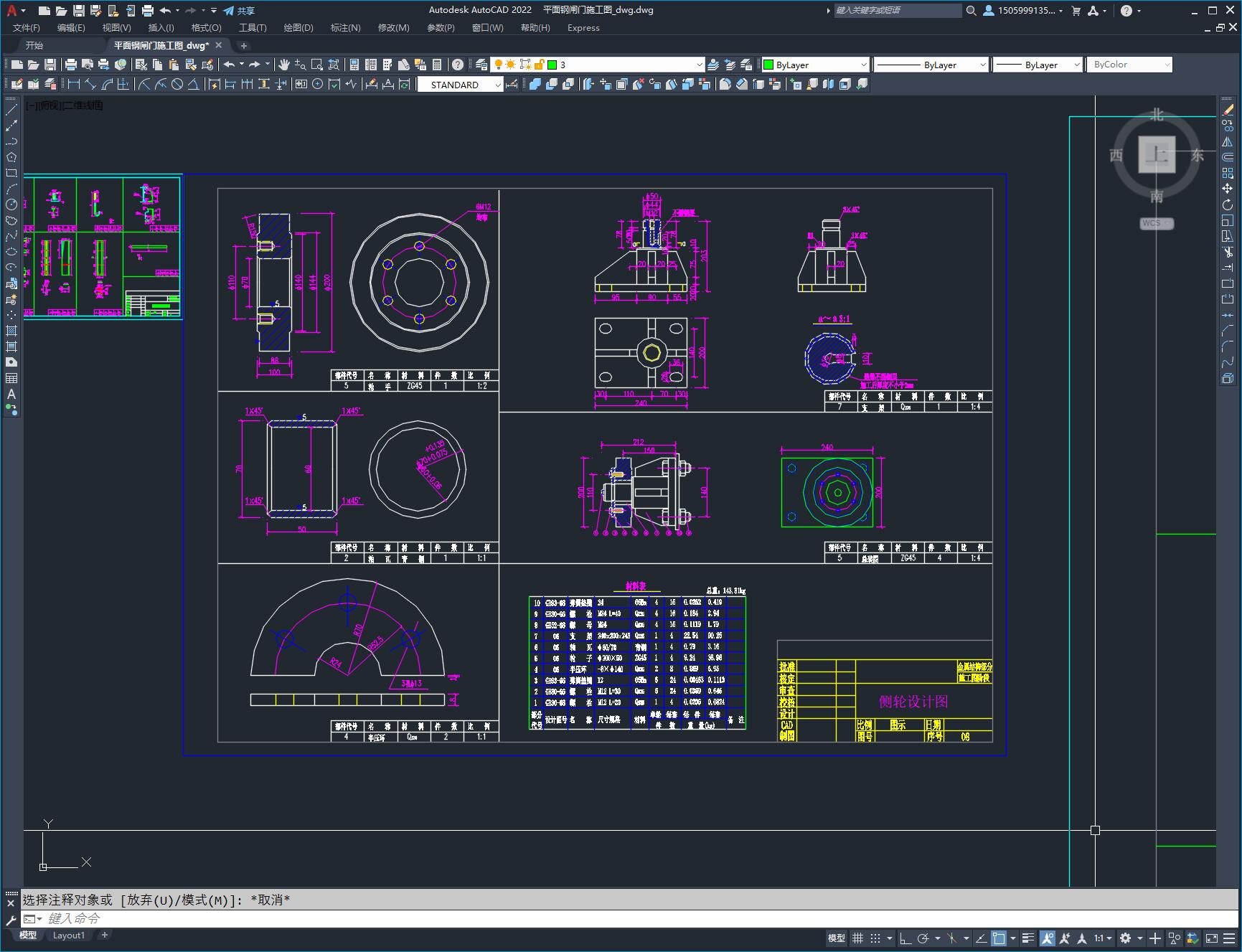Click the Pan hand icon
Image resolution: width=1242 pixels, height=952 pixels.
click(284, 65)
